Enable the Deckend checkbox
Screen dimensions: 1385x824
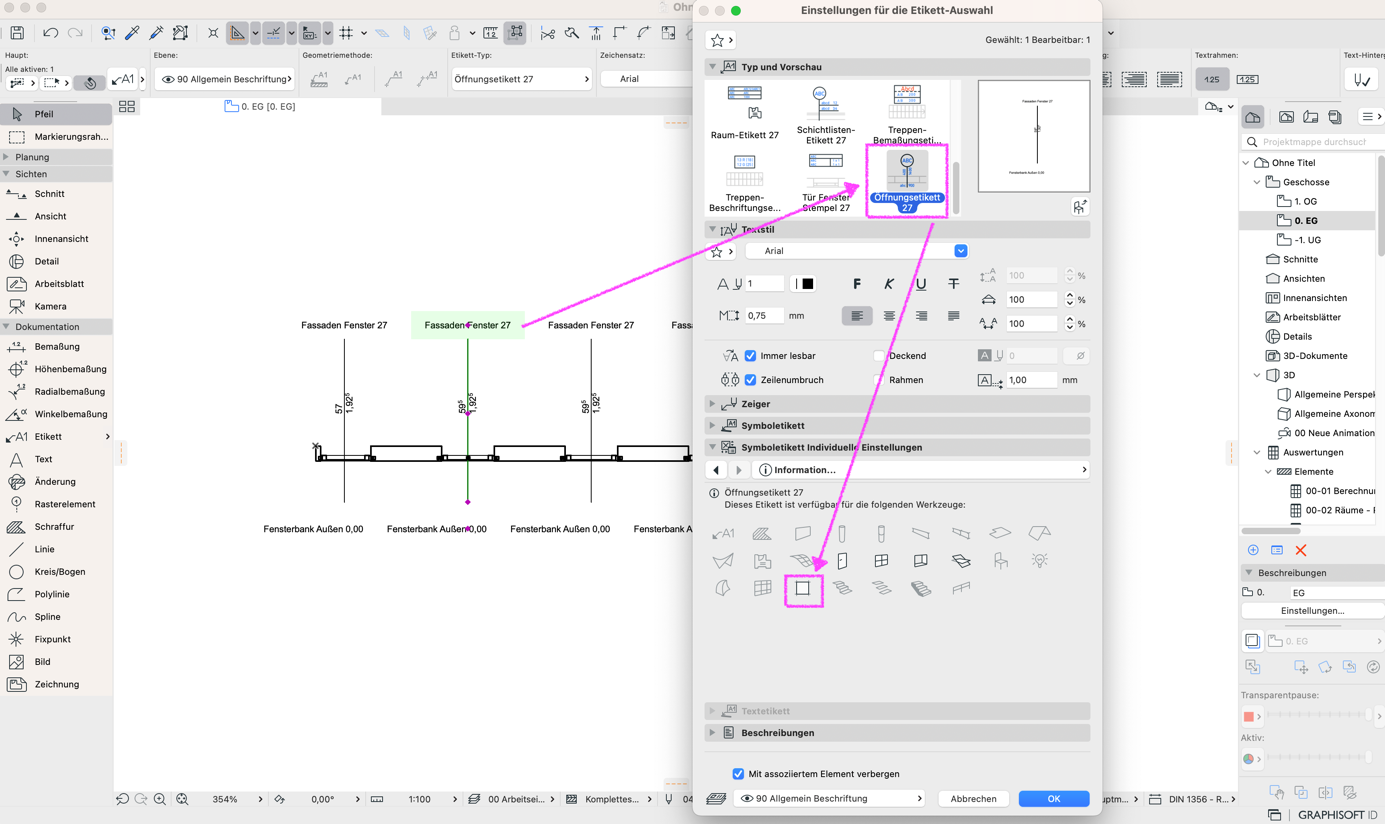tap(879, 356)
